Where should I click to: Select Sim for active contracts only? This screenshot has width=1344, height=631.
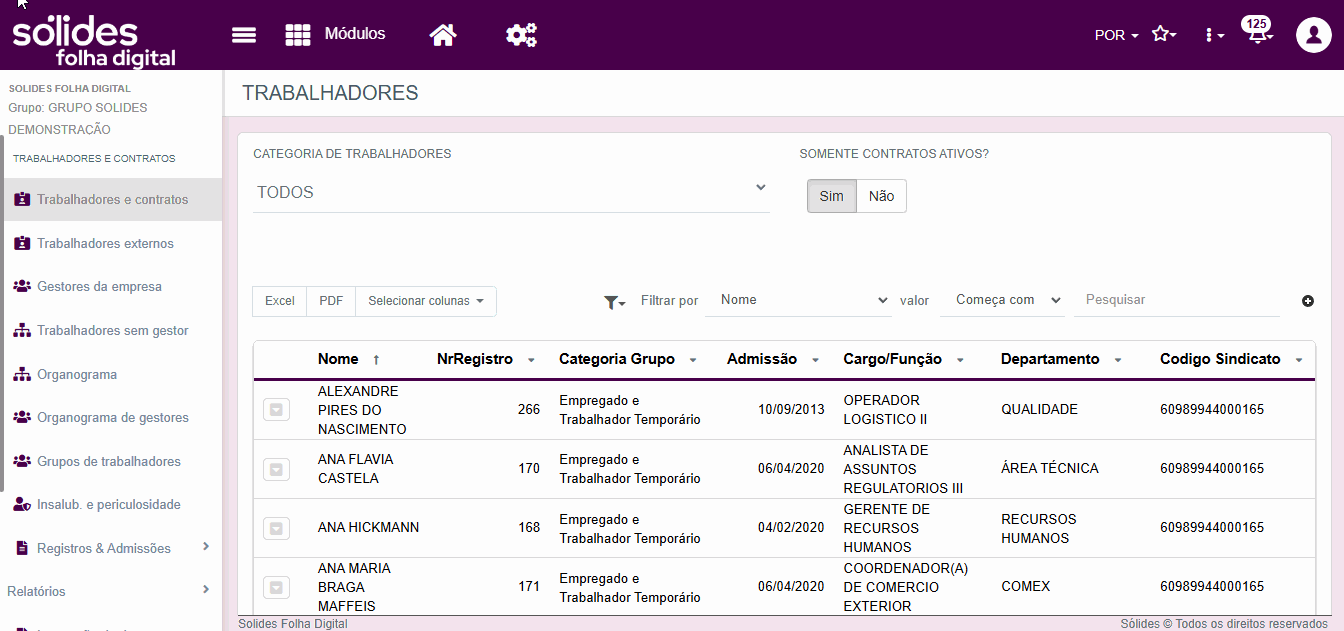click(x=831, y=196)
